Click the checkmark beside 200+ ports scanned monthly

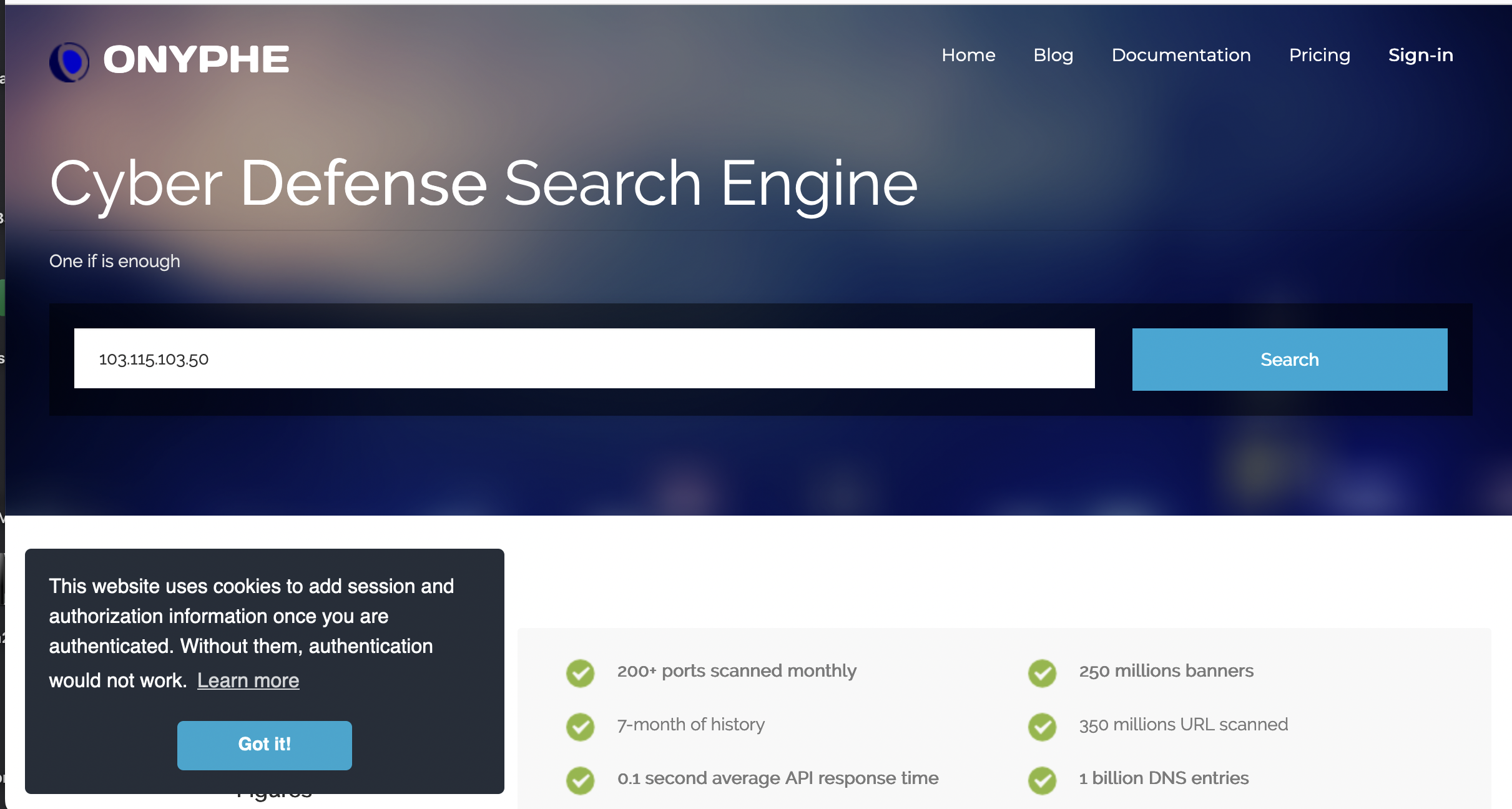pyautogui.click(x=581, y=673)
